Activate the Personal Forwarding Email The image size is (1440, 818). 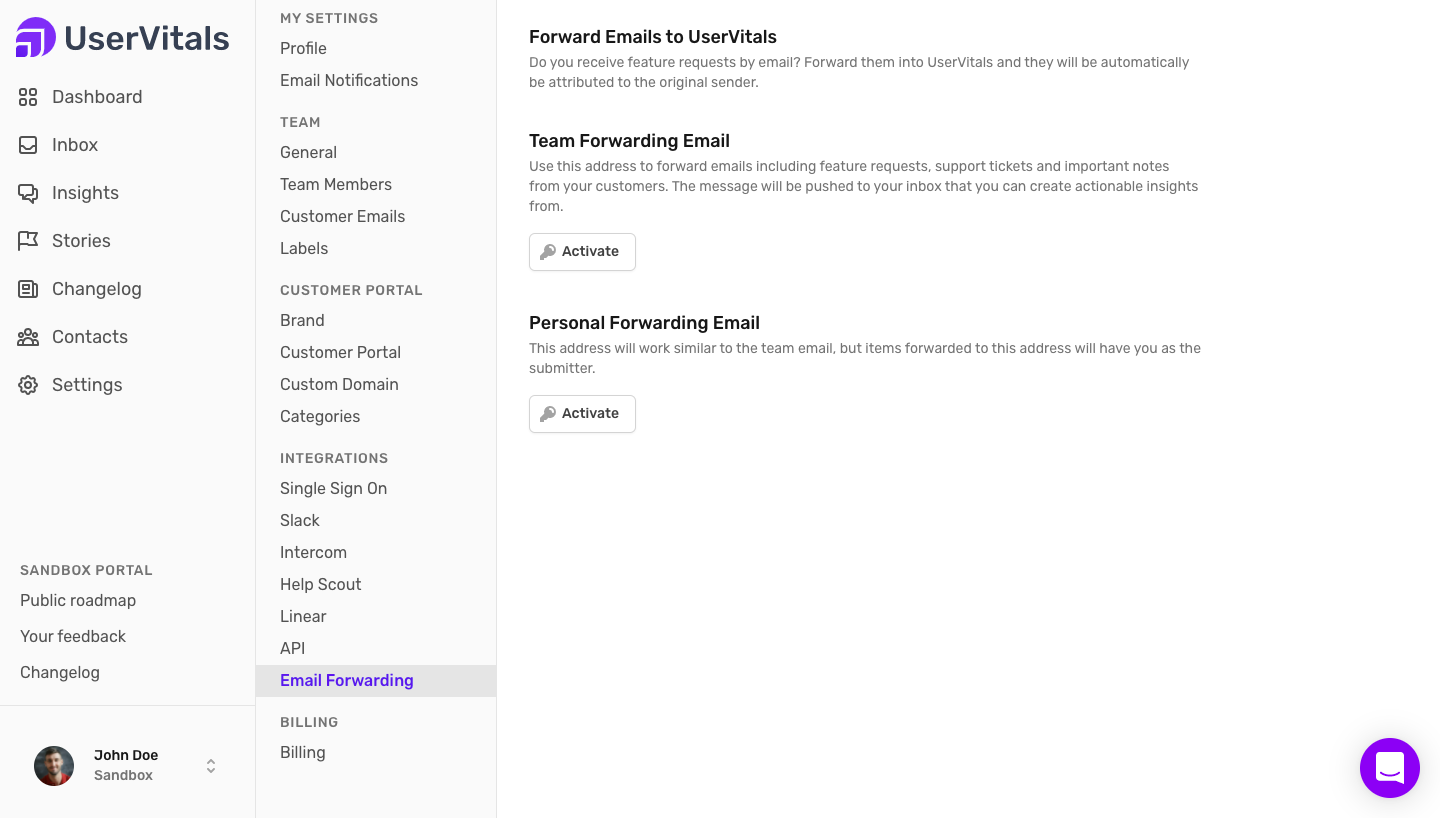[582, 414]
